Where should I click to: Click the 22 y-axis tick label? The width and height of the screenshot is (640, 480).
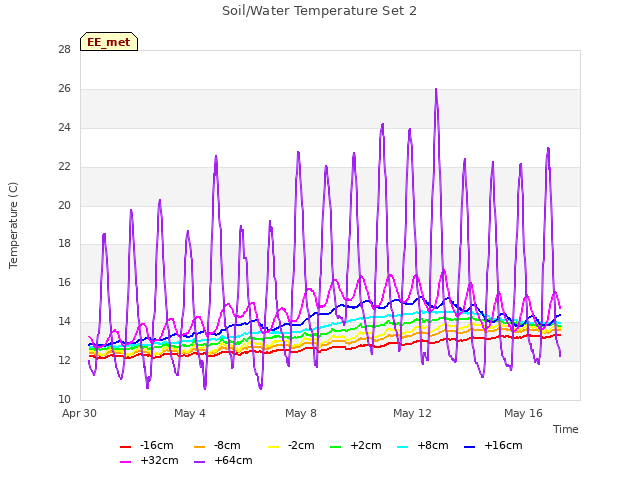64,167
